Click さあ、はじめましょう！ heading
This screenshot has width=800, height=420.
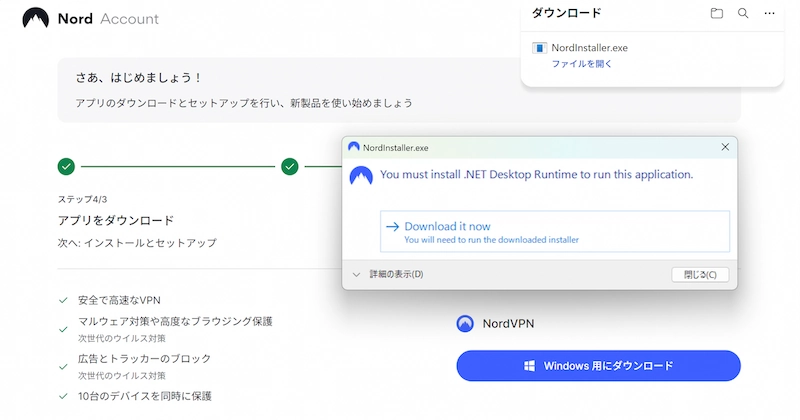coord(139,78)
